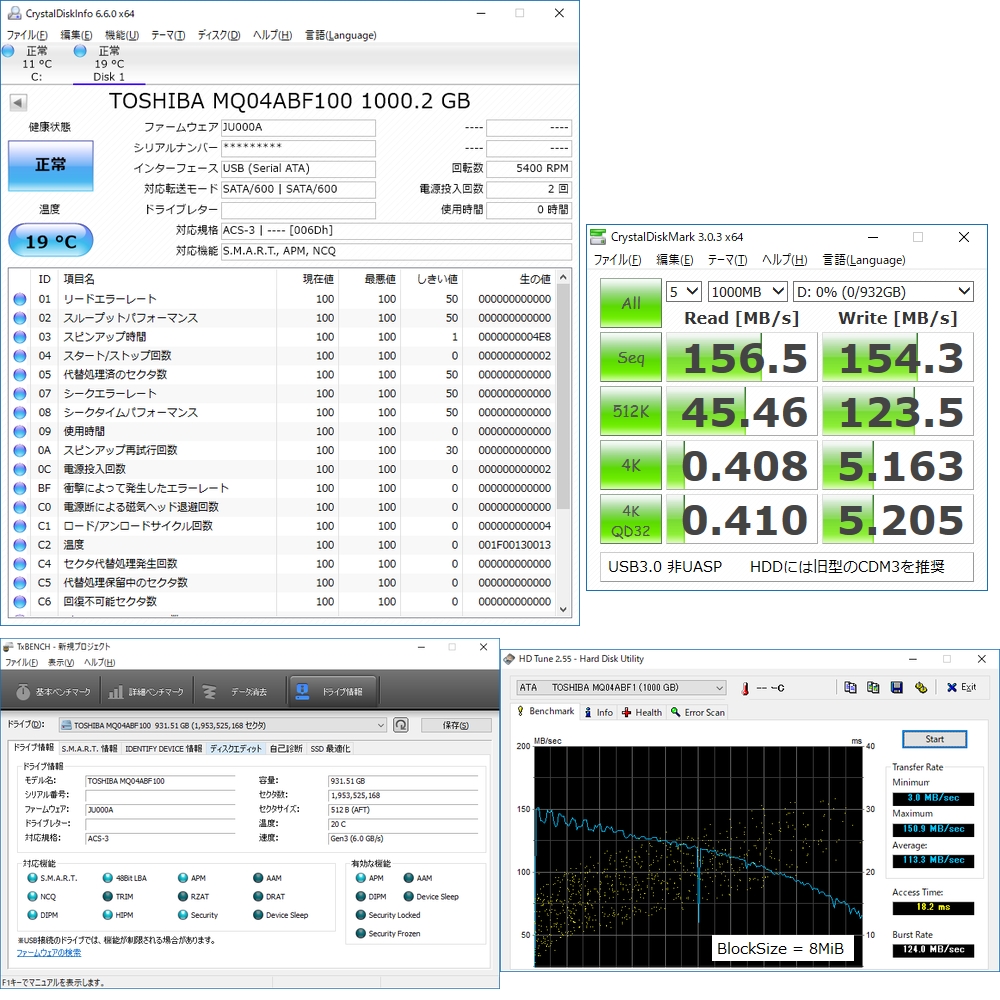Switch to TxBENCH SSD 最適化 tab

330,749
